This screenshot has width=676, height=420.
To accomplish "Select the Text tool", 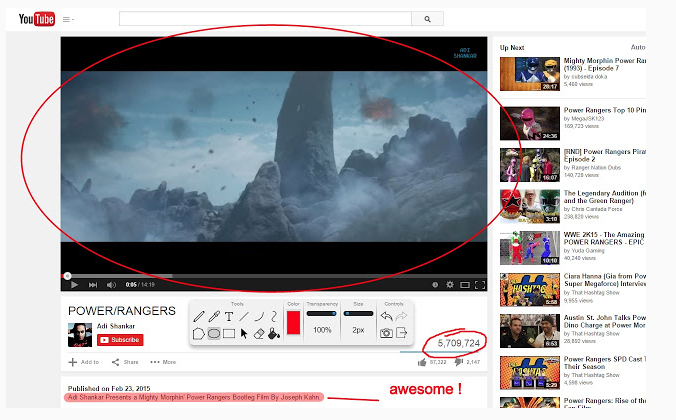I will point(229,317).
